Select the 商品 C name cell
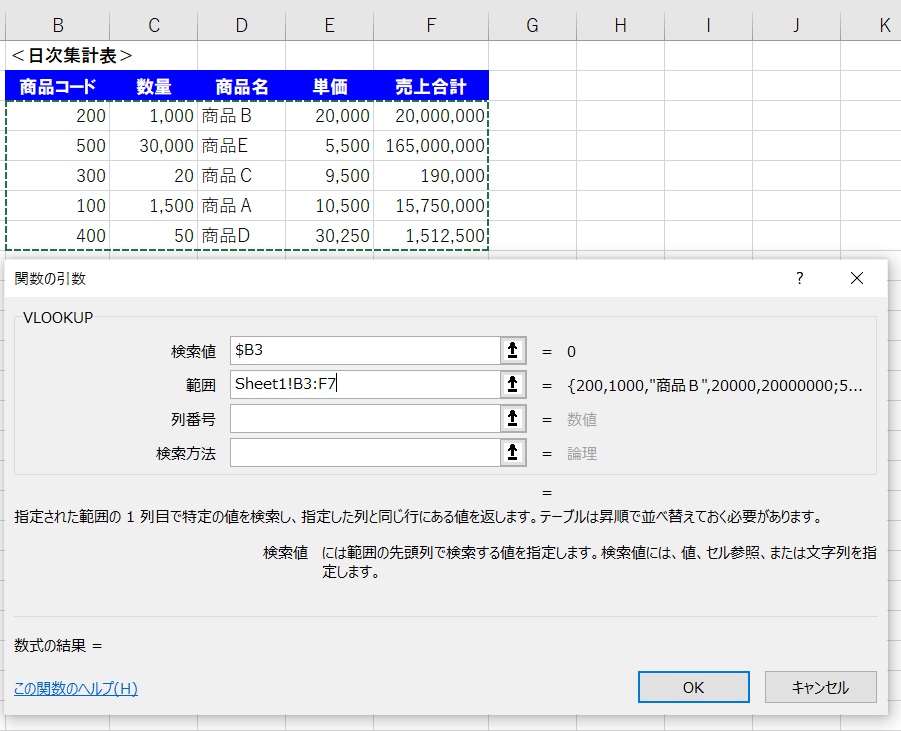This screenshot has width=901, height=731. coord(241,176)
